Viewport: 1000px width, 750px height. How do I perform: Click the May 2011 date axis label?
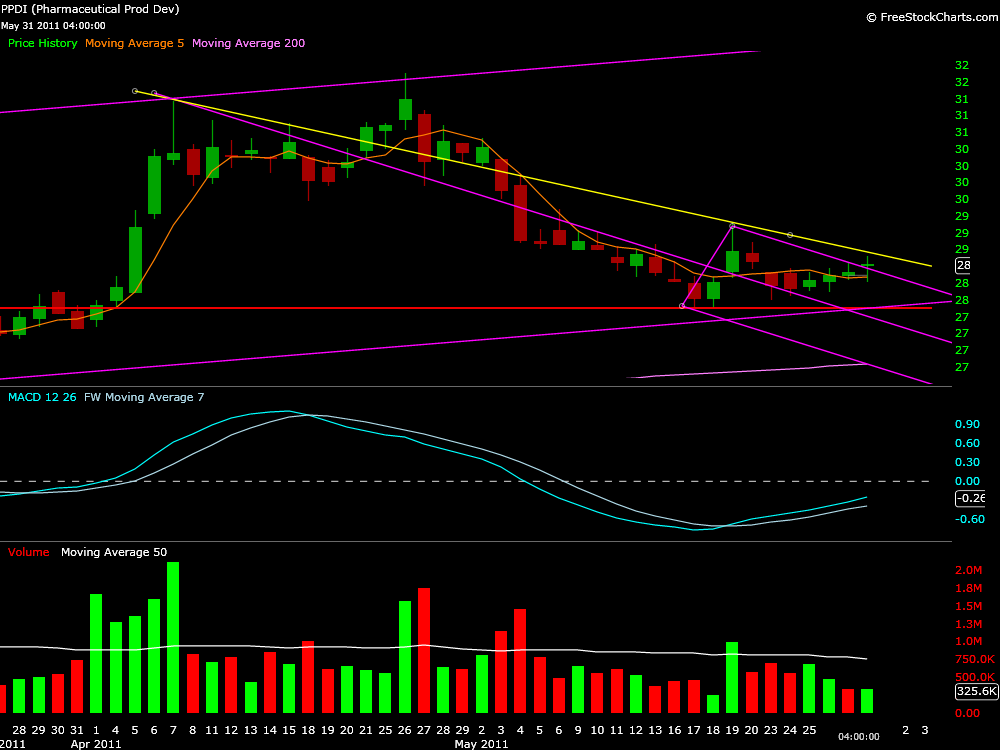[x=483, y=744]
